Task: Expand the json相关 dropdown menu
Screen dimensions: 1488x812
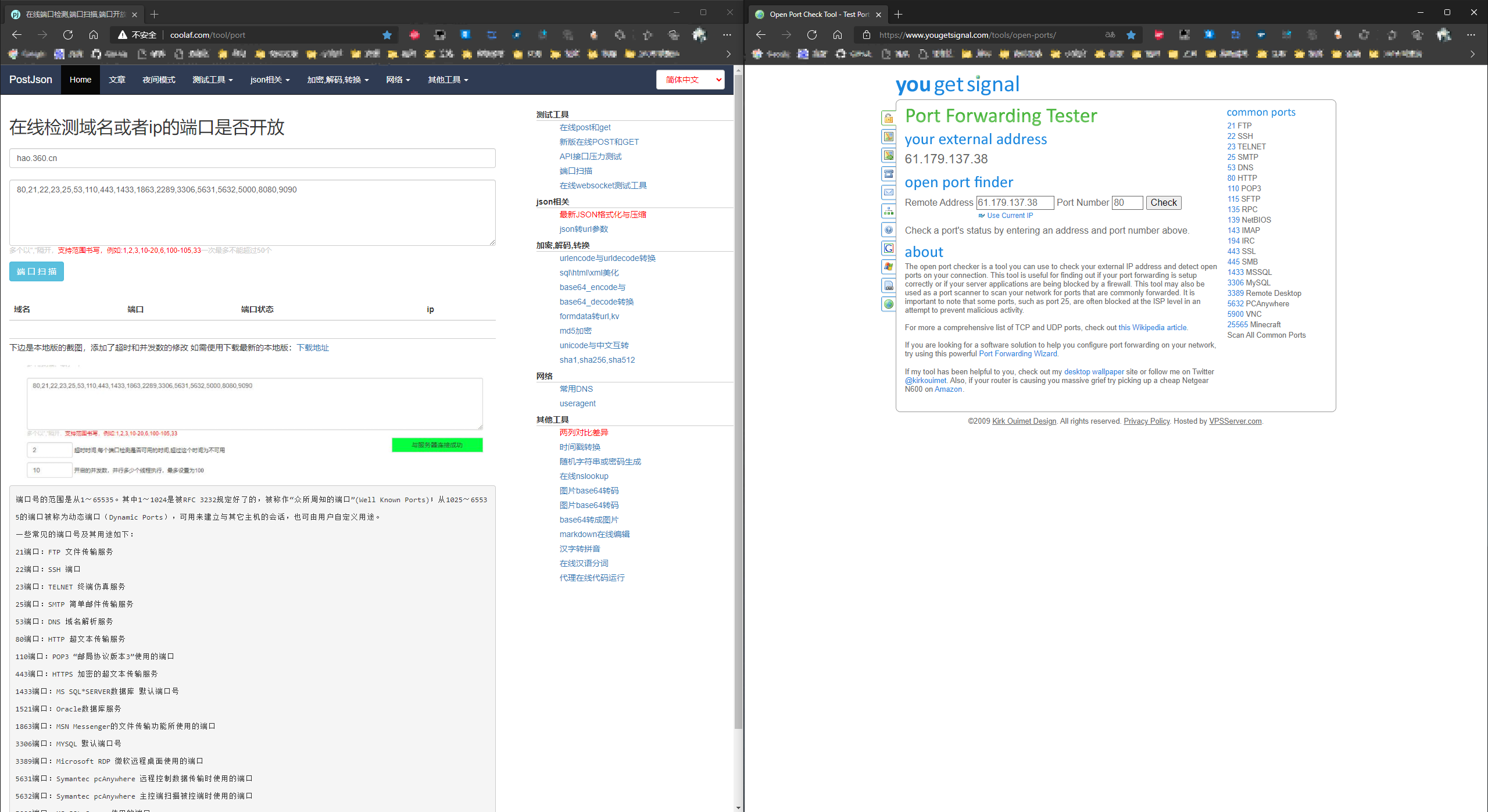Action: pos(270,80)
